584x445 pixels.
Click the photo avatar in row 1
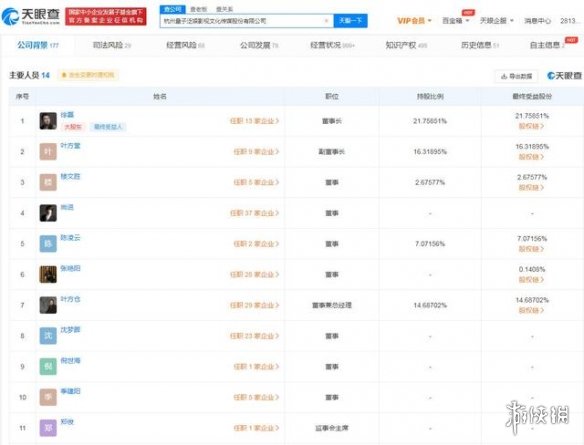click(x=48, y=121)
